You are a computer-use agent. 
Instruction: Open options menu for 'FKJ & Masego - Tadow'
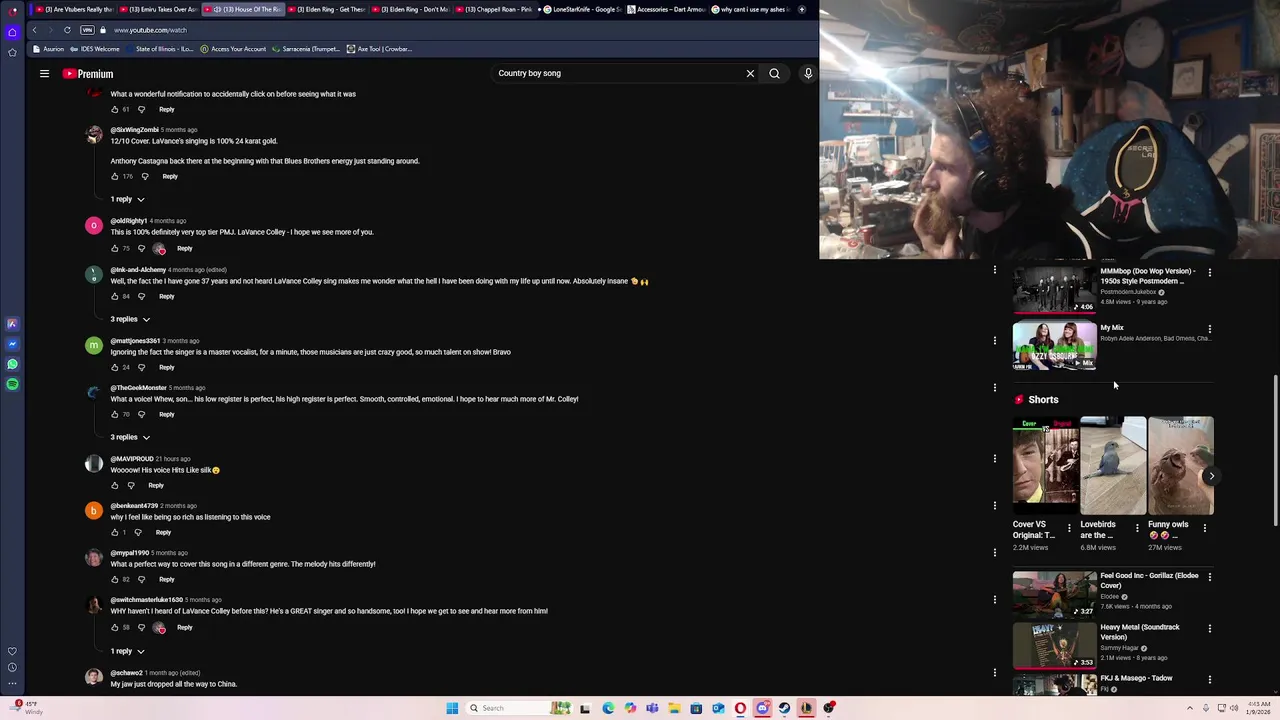(x=1209, y=680)
